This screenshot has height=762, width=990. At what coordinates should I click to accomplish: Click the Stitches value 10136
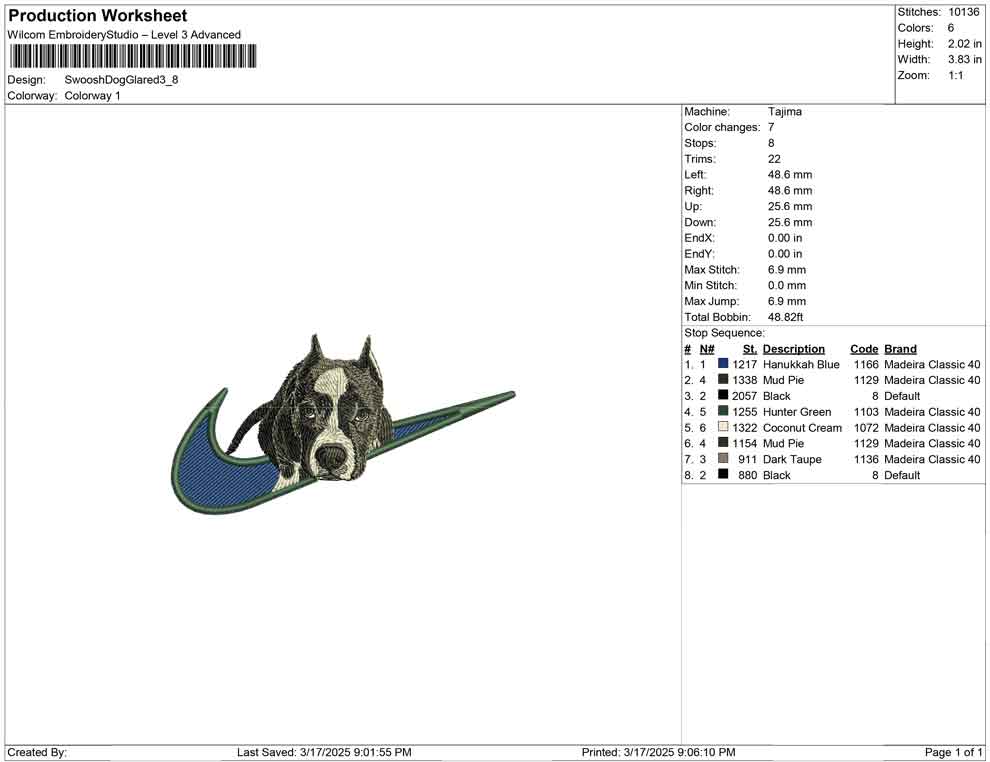click(963, 12)
